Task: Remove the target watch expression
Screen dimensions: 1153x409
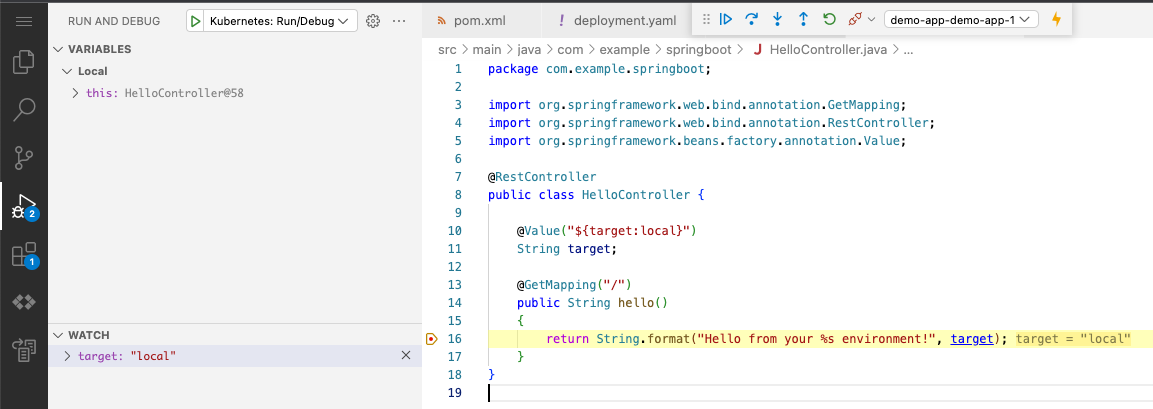Action: tap(405, 355)
